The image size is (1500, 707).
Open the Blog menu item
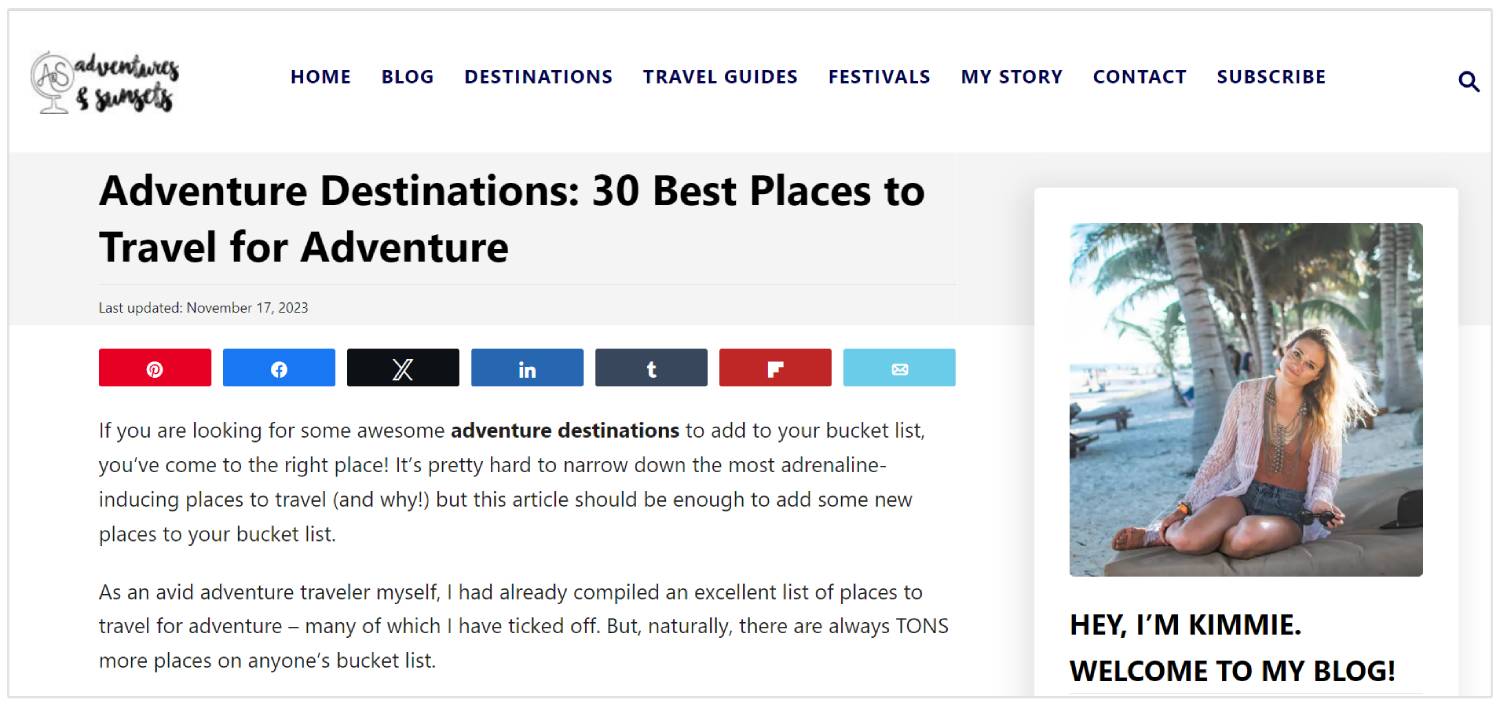point(407,77)
